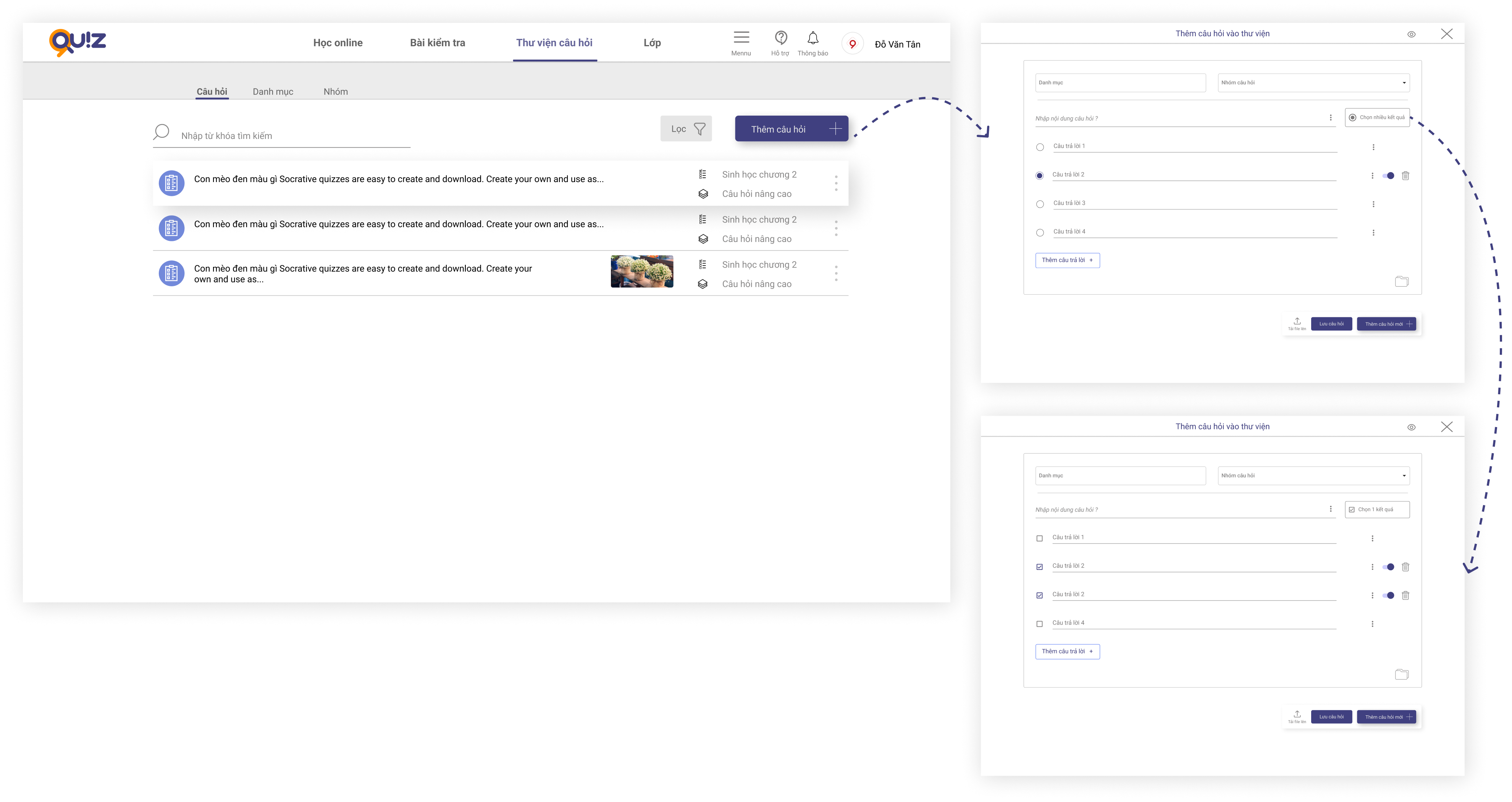This screenshot has height=802, width=1512.
Task: Select radio for Câu trả lời 2
Action: point(1039,176)
